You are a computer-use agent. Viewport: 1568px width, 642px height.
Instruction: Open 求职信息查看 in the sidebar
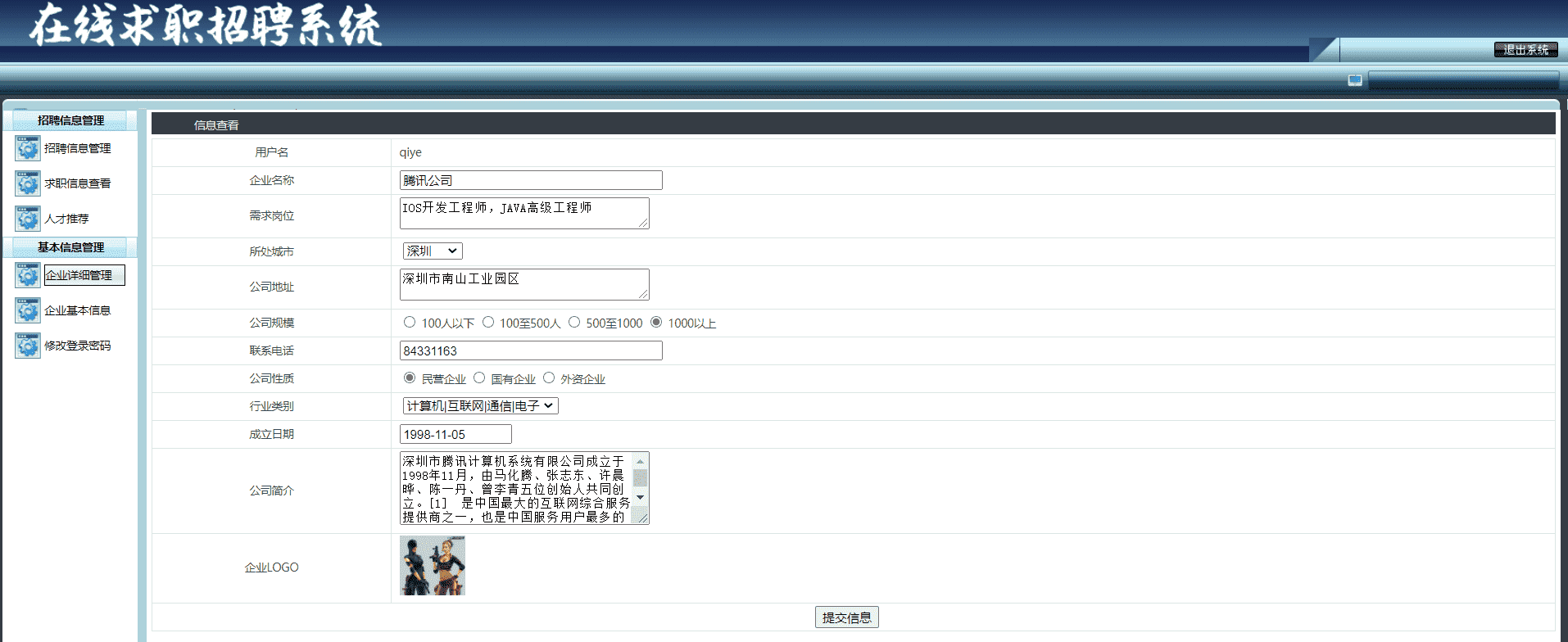[x=78, y=183]
